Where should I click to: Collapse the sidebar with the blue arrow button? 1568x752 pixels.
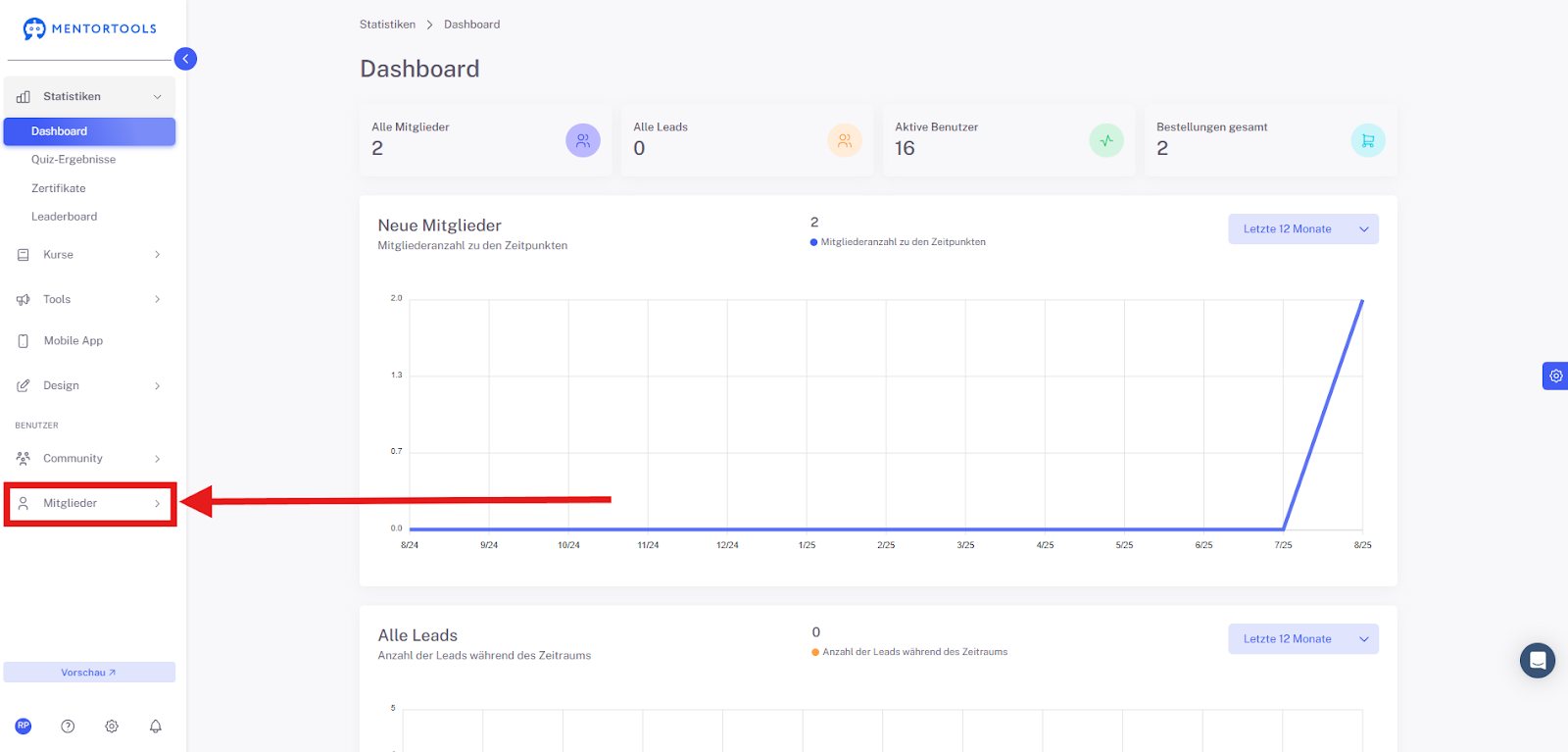click(x=185, y=59)
